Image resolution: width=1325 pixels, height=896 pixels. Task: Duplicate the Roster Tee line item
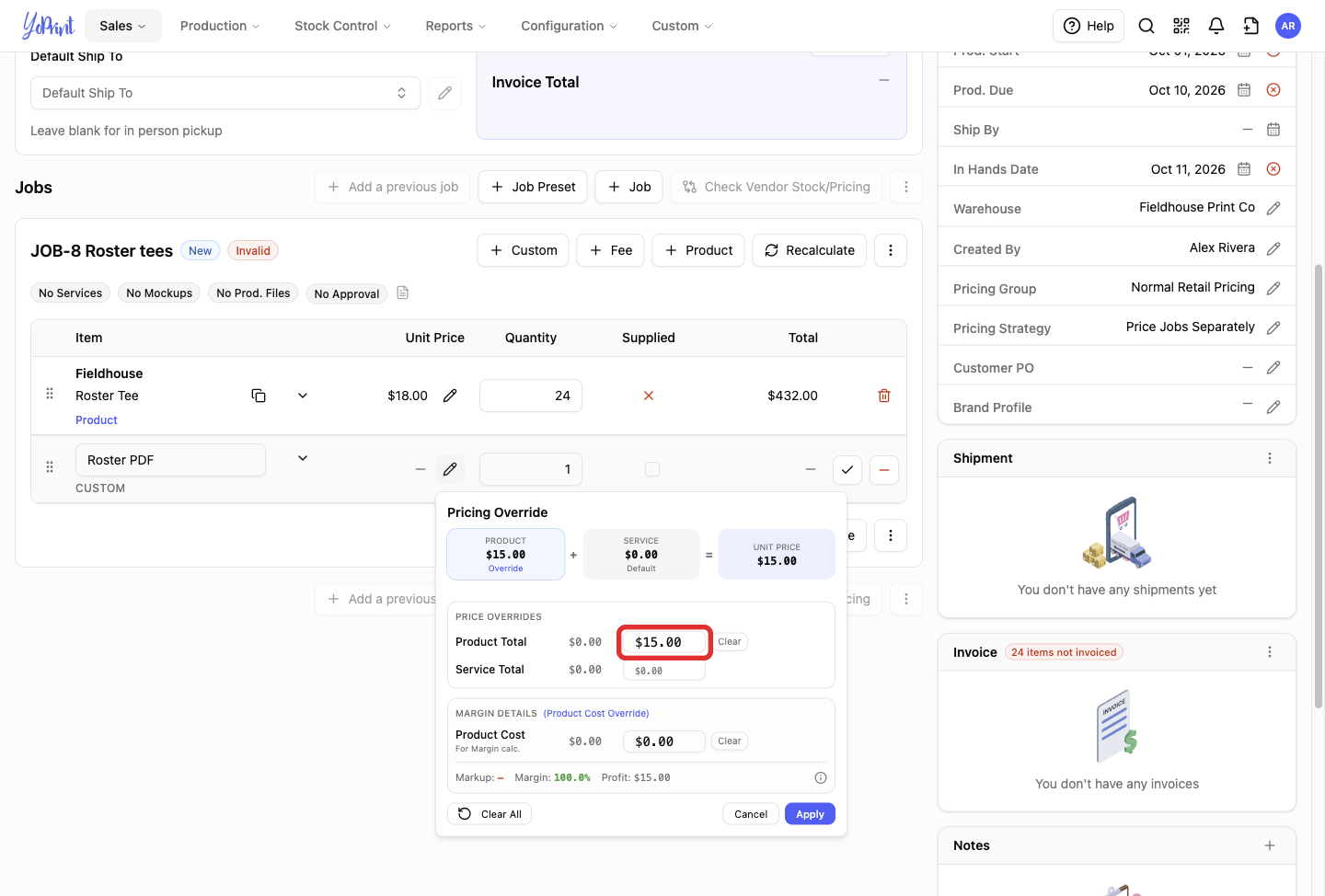[x=259, y=396]
